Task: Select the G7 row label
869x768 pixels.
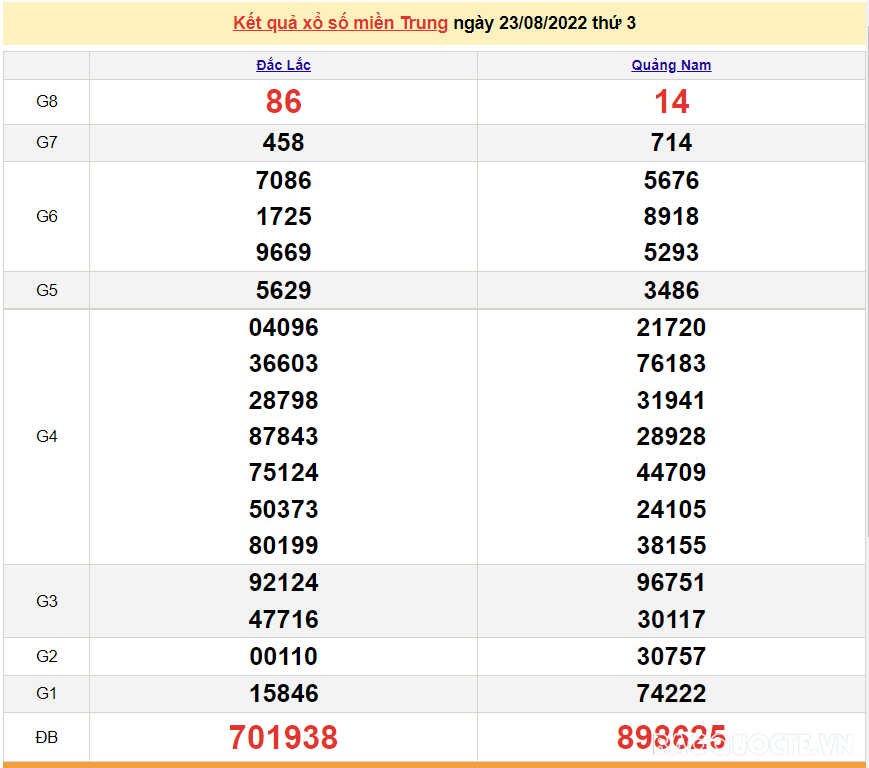Action: (47, 142)
